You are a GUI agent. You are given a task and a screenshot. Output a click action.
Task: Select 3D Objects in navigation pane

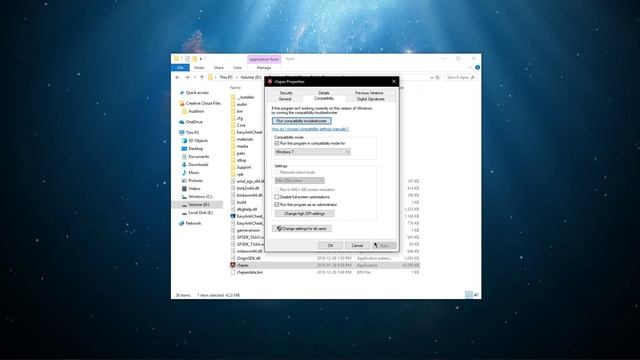click(198, 140)
